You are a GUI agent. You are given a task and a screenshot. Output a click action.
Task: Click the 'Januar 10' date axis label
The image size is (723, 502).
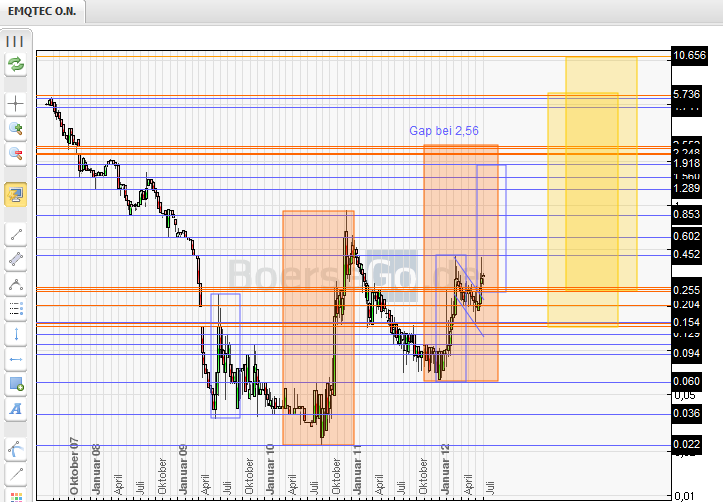point(270,469)
